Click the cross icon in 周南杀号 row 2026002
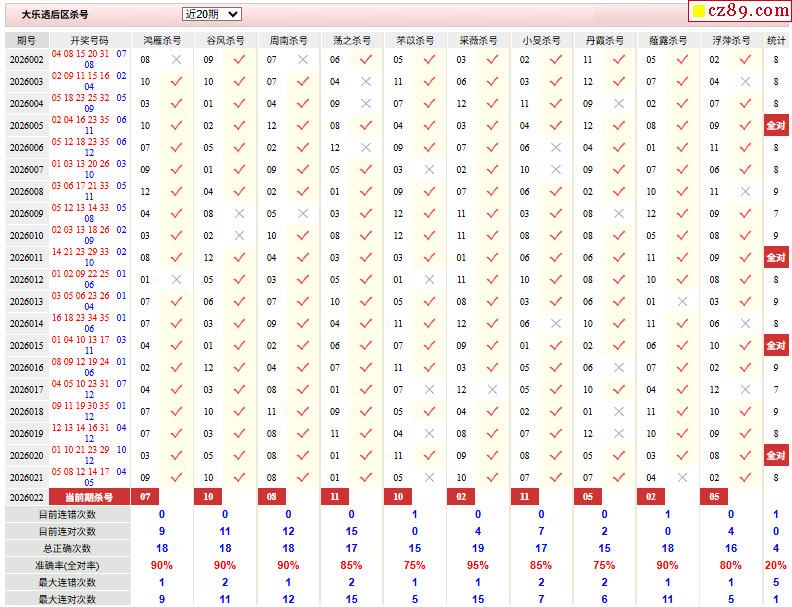Viewport: 792px width, 607px height. click(x=303, y=60)
